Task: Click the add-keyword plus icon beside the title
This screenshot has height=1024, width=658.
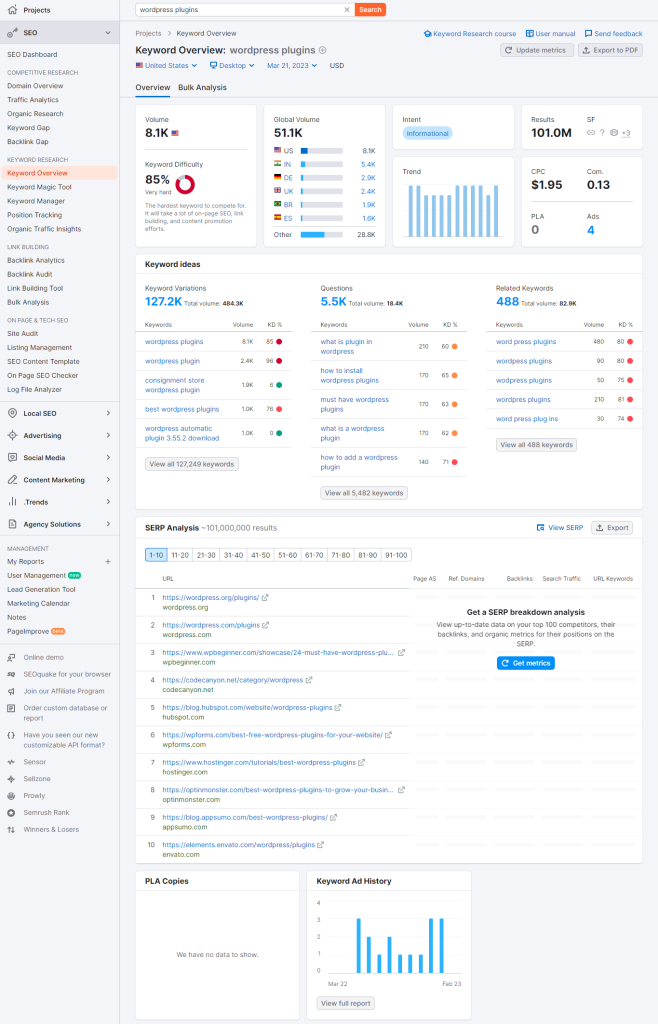Action: (322, 49)
